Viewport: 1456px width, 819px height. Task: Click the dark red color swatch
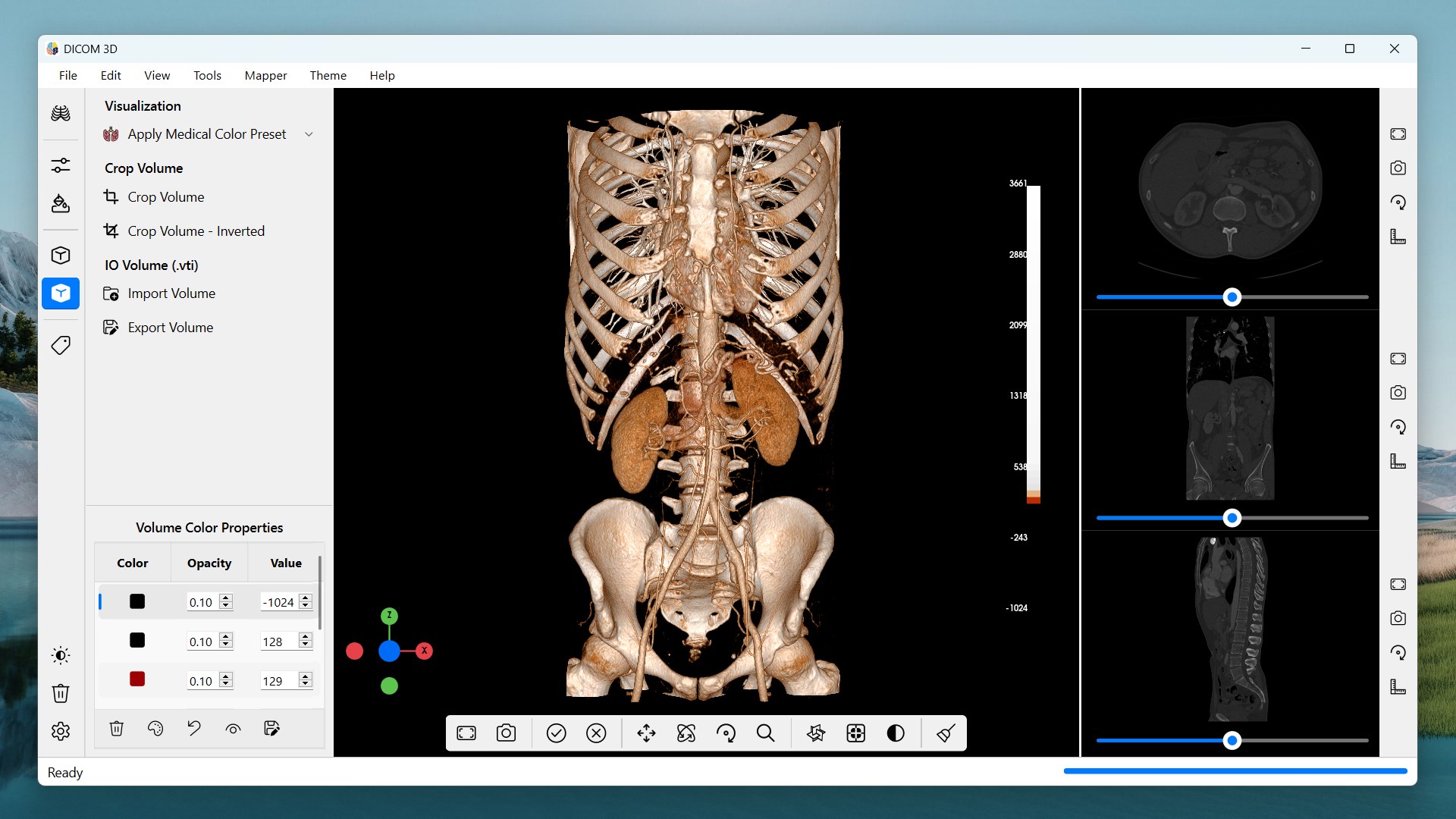[137, 679]
